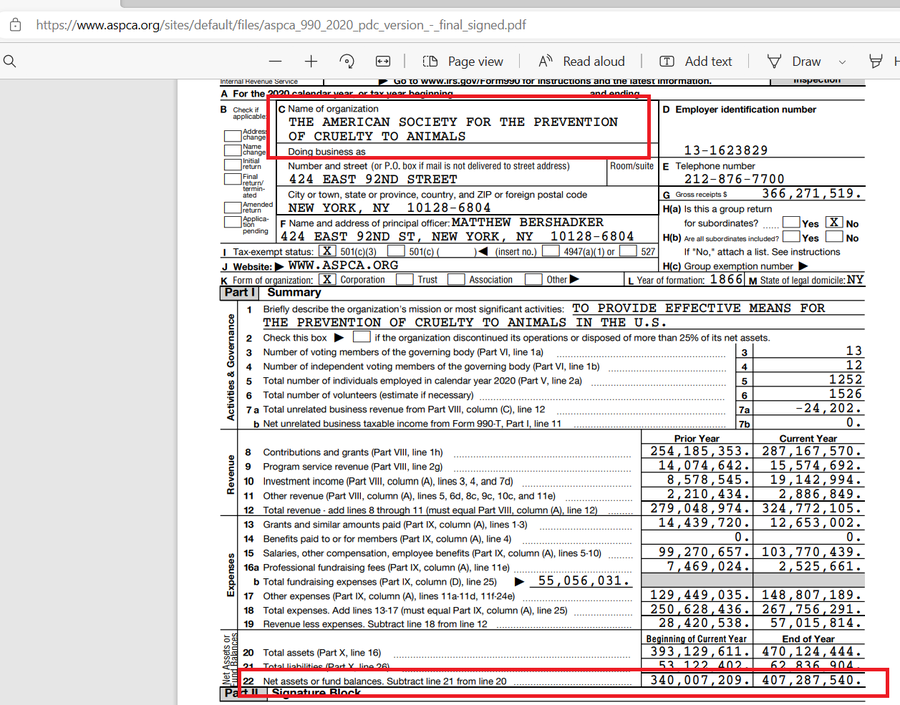Click the site lock icon in address bar

pos(15,25)
